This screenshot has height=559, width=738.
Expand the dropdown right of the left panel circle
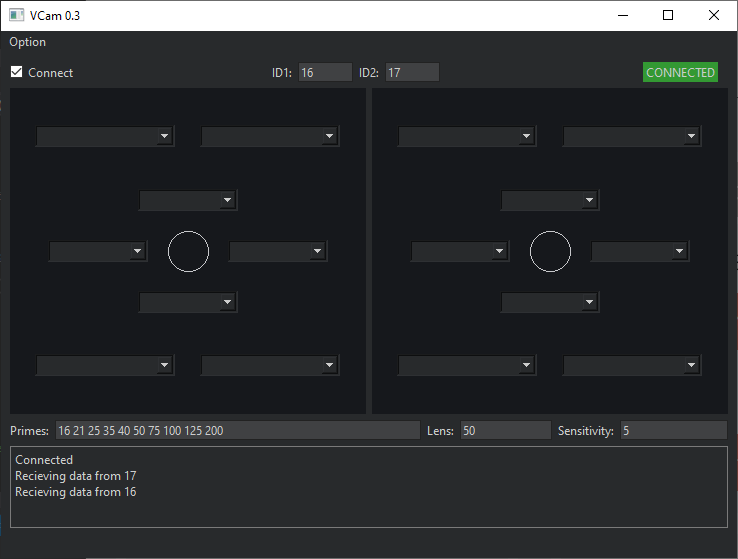click(278, 251)
